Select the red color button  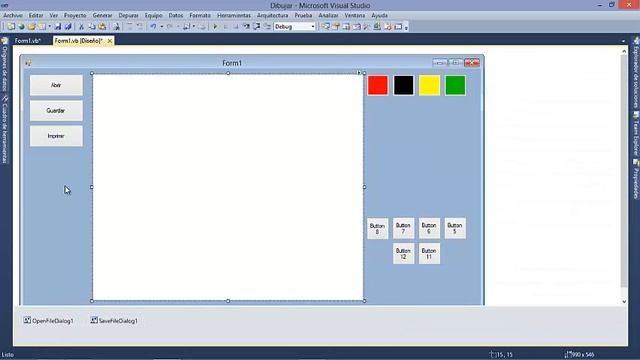click(x=378, y=85)
